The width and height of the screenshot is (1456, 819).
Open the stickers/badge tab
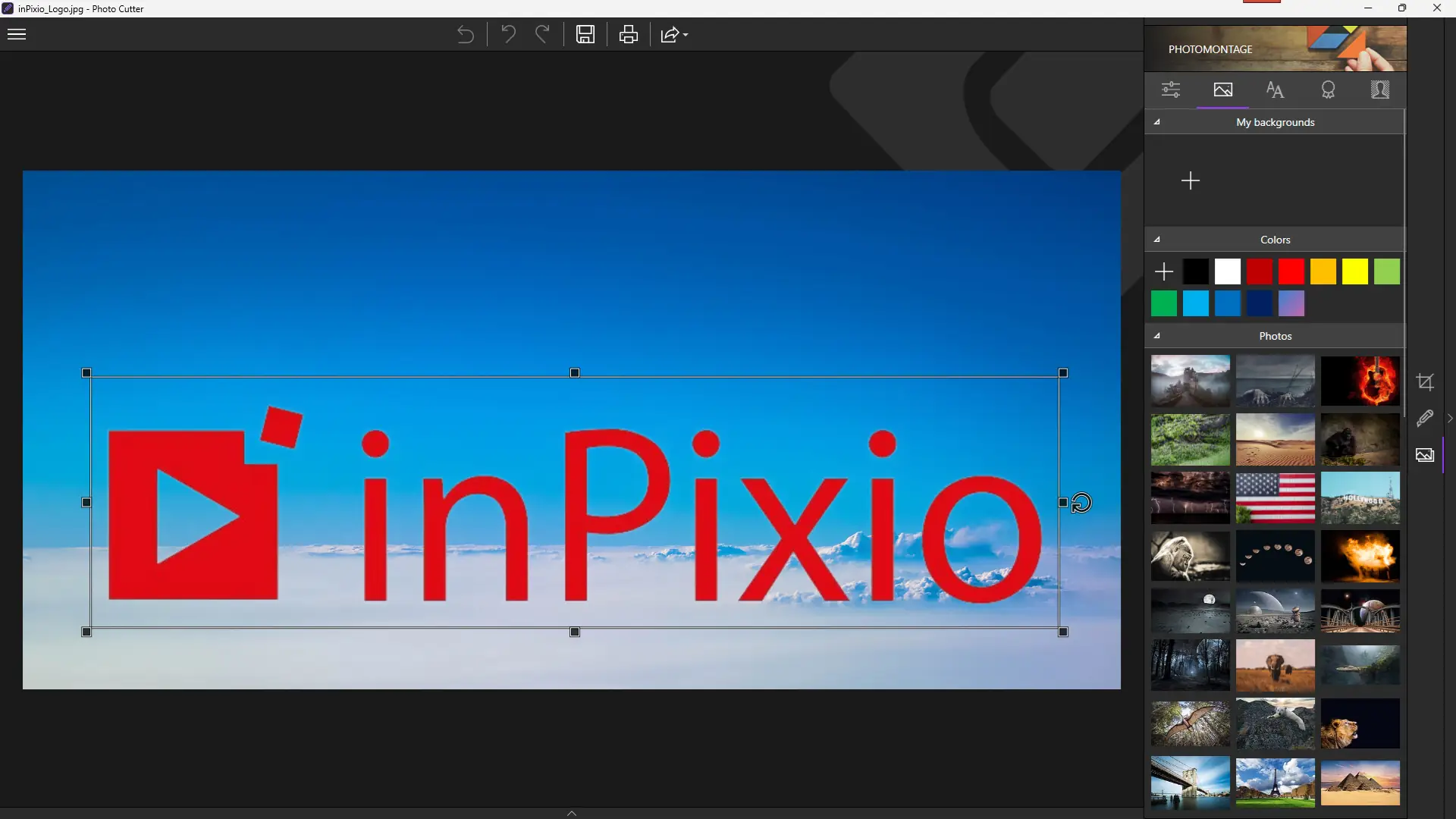(1328, 90)
